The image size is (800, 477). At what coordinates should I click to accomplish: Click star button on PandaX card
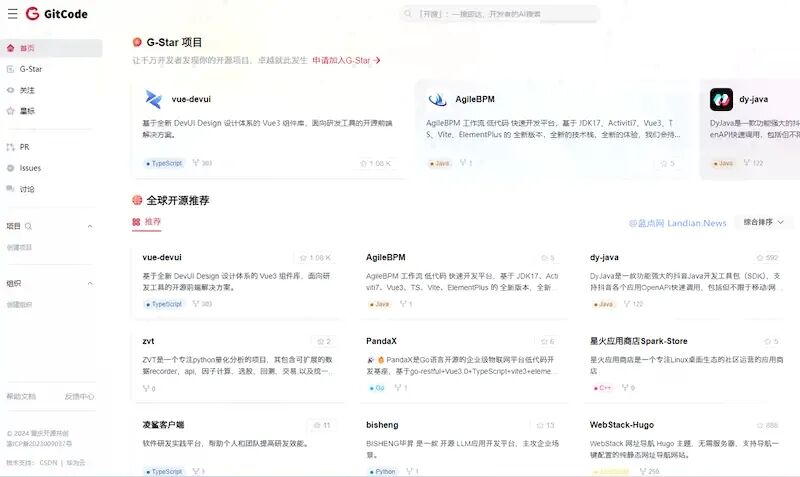548,341
